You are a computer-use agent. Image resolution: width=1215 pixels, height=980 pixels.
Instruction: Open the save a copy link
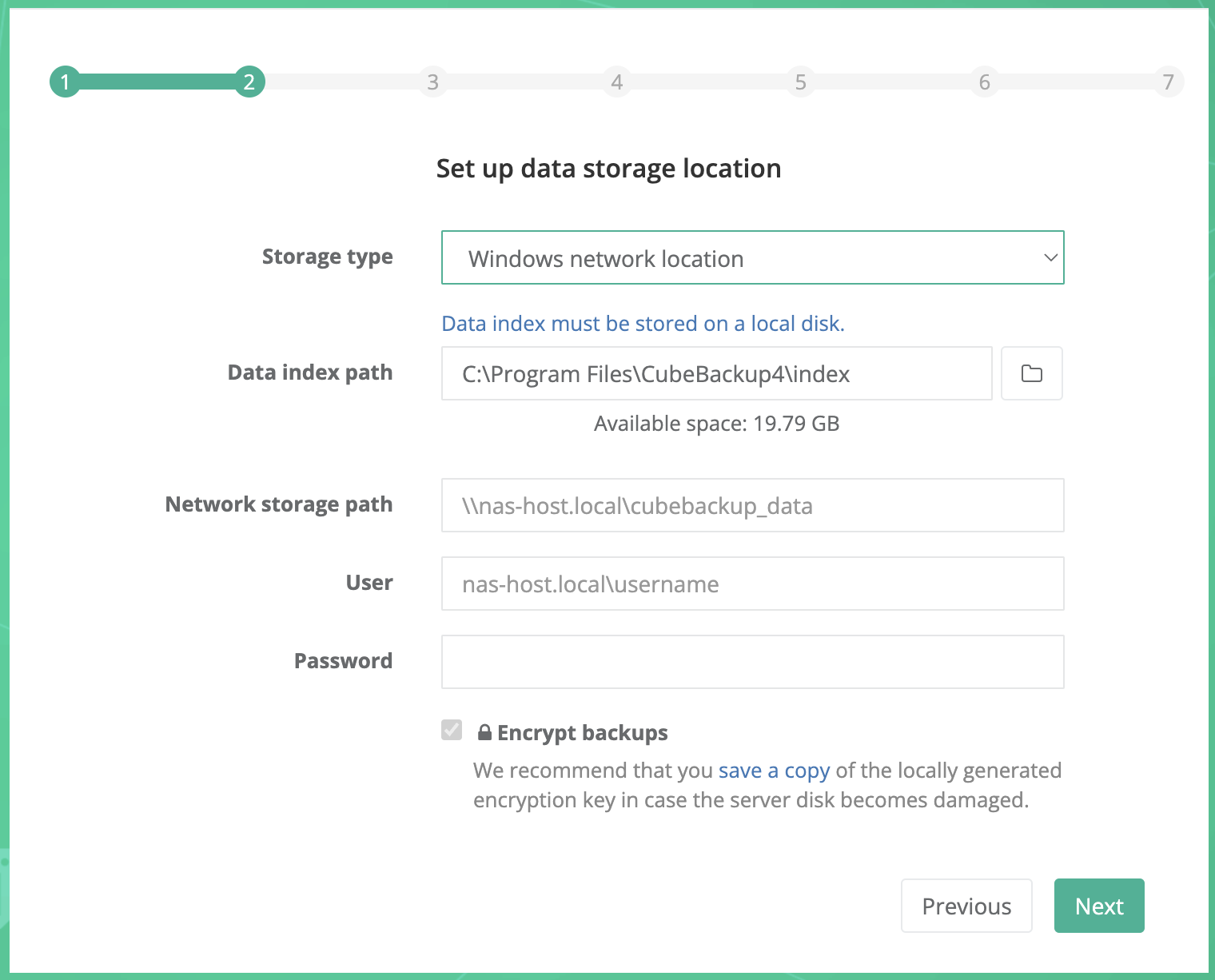click(773, 770)
